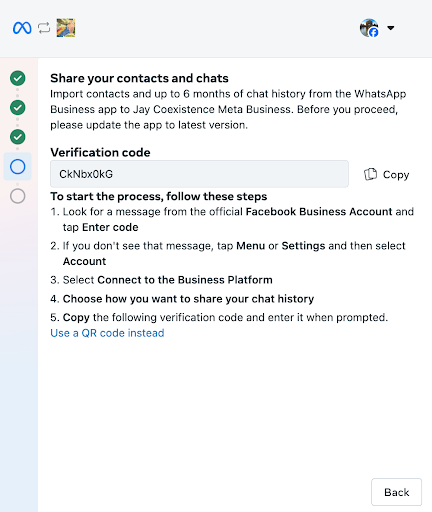Click the swap arrows icon beside Meta logo
The height and width of the screenshot is (512, 432).
pyautogui.click(x=44, y=28)
